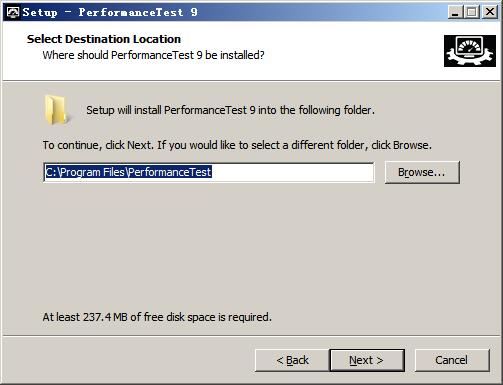Click the 237.4 MB free disk space notice
The width and height of the screenshot is (503, 385).
157,317
